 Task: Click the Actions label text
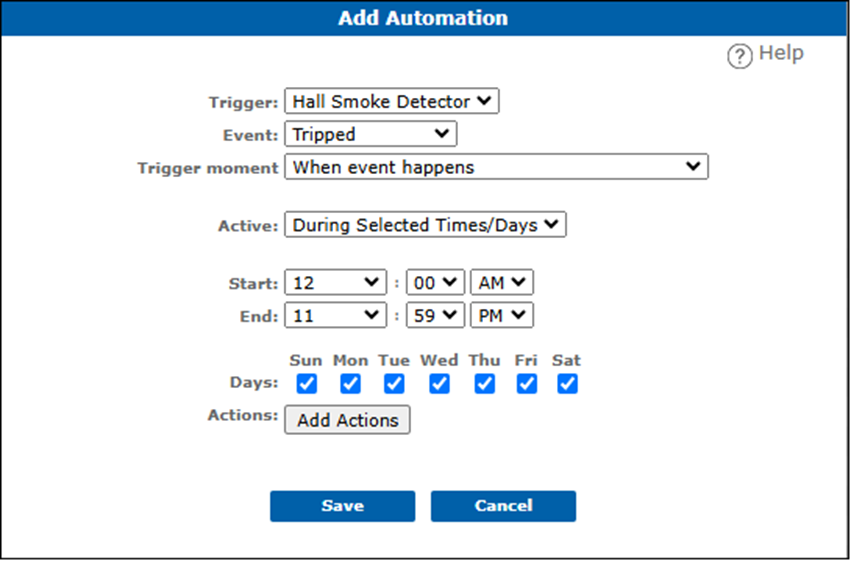point(243,416)
